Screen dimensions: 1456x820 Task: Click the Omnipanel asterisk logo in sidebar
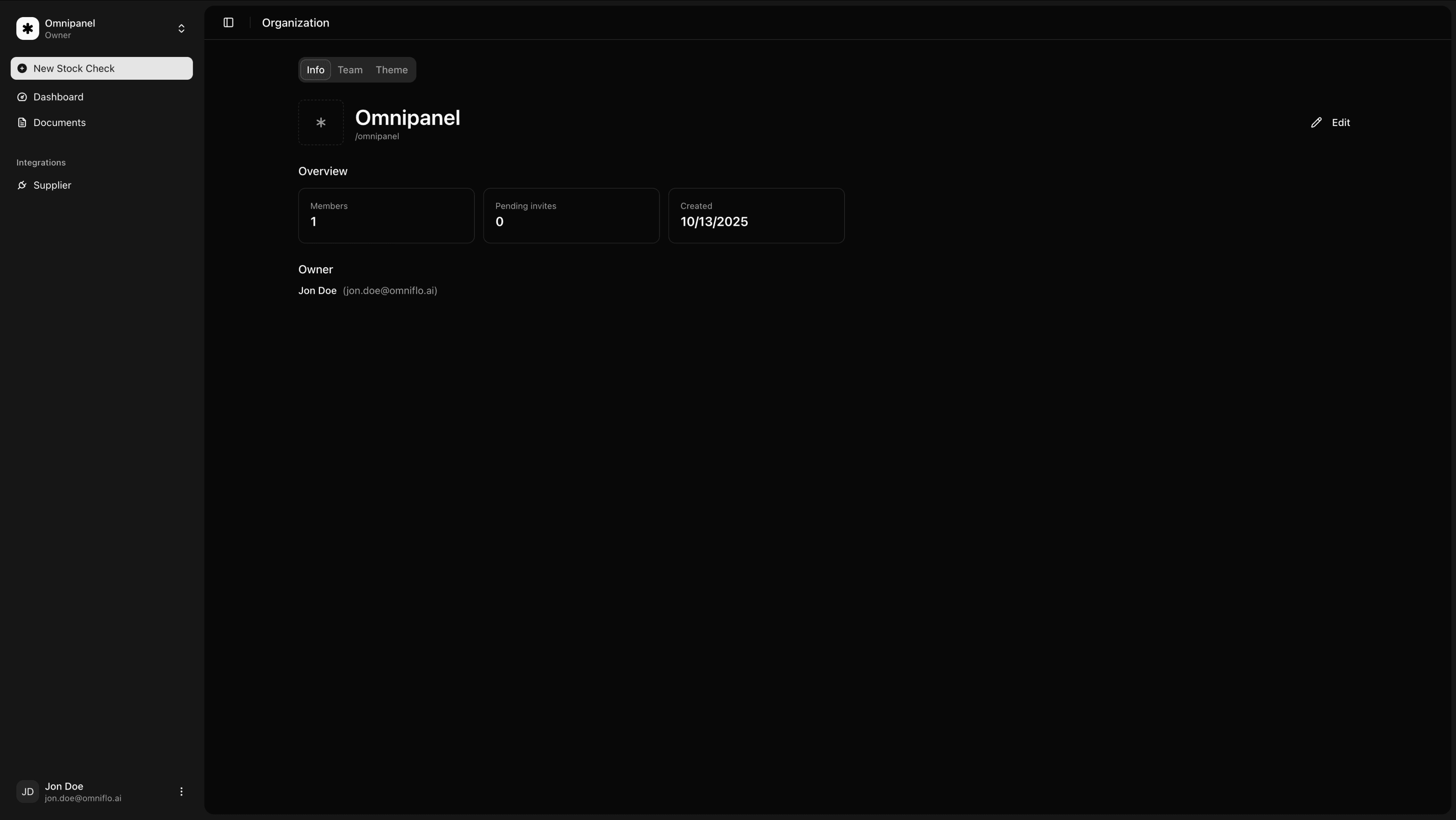click(28, 28)
